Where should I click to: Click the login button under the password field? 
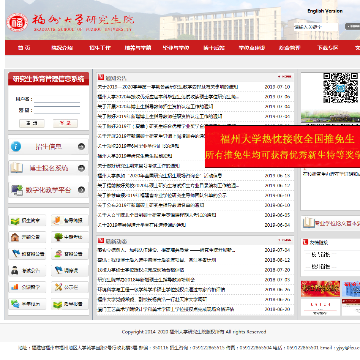tap(32, 123)
